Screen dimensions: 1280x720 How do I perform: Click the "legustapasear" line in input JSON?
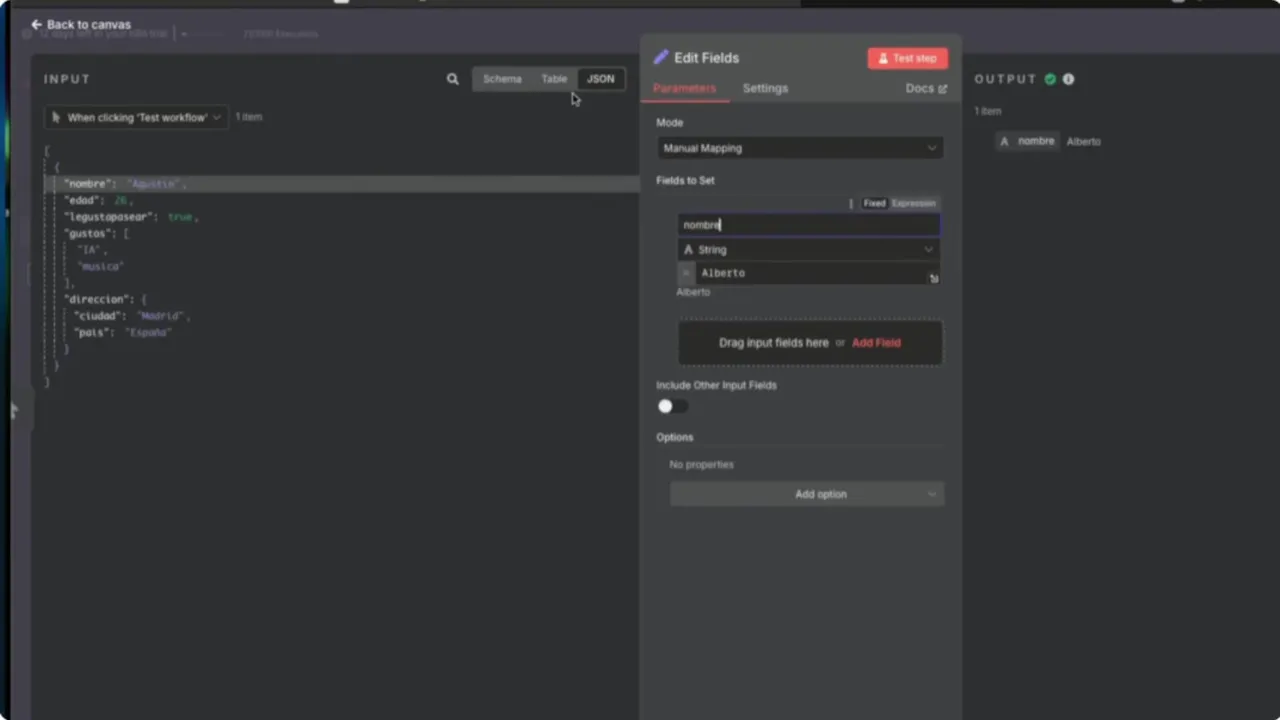click(x=131, y=217)
